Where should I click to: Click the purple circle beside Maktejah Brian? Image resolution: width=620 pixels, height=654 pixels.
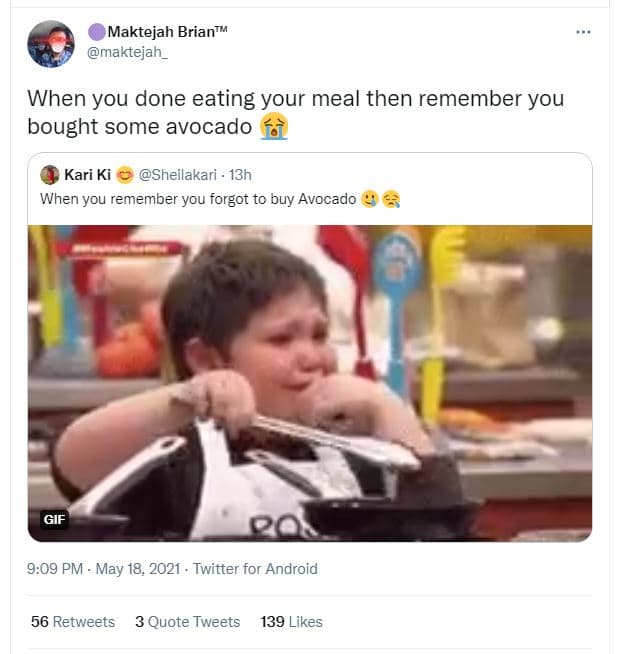click(x=97, y=32)
